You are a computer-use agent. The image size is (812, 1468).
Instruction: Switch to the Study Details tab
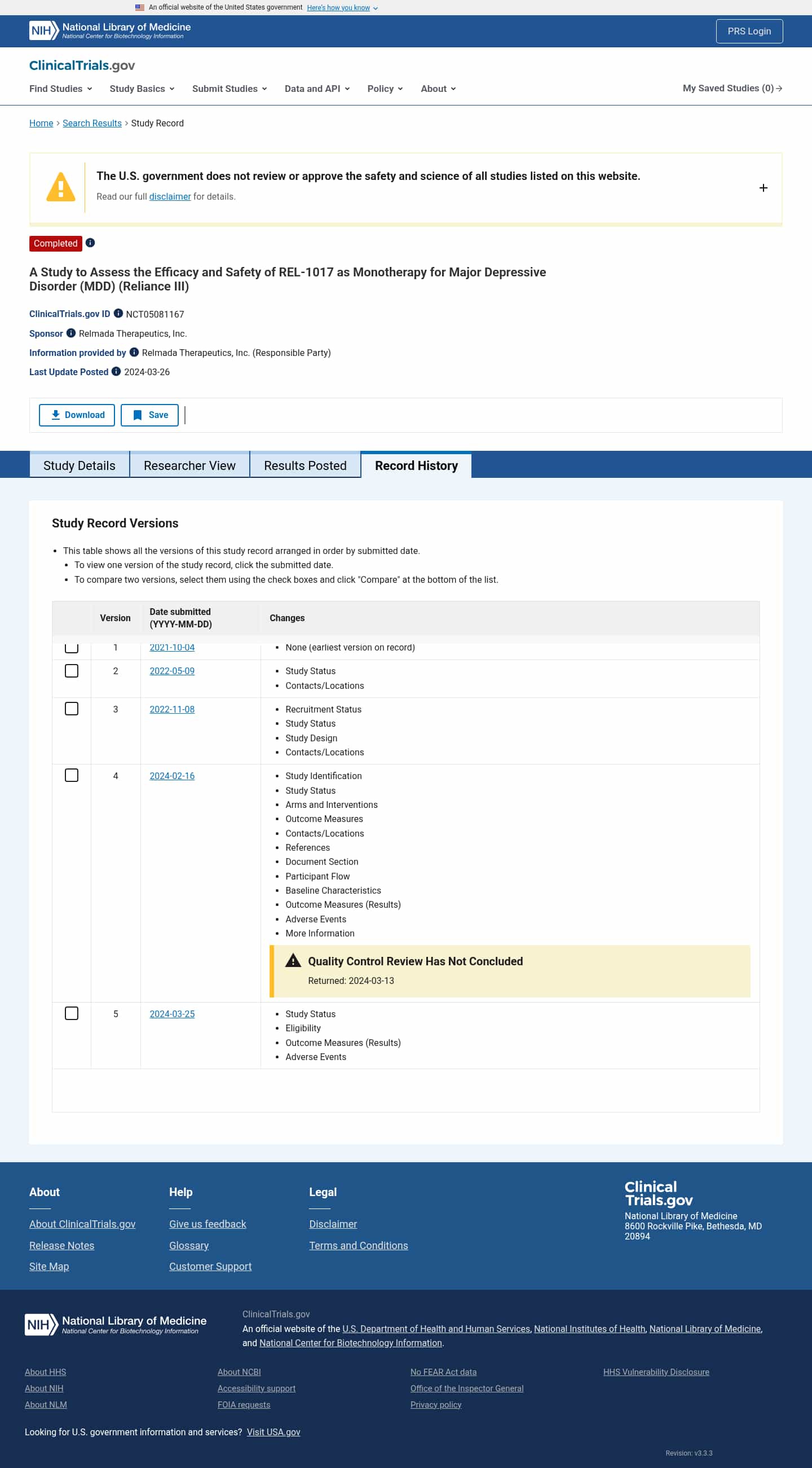pyautogui.click(x=79, y=465)
